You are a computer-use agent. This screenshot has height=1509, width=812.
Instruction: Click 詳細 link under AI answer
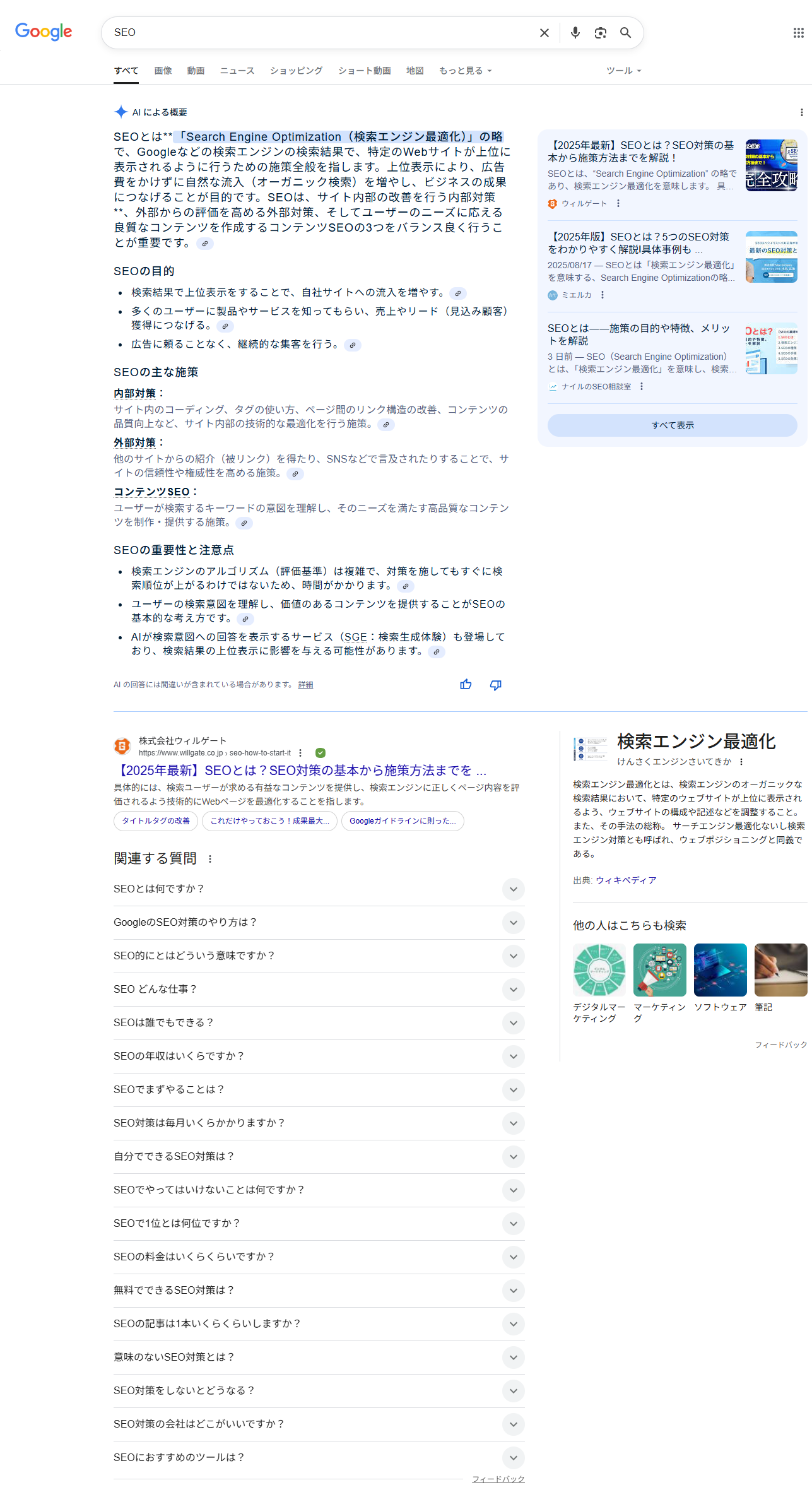(x=305, y=685)
